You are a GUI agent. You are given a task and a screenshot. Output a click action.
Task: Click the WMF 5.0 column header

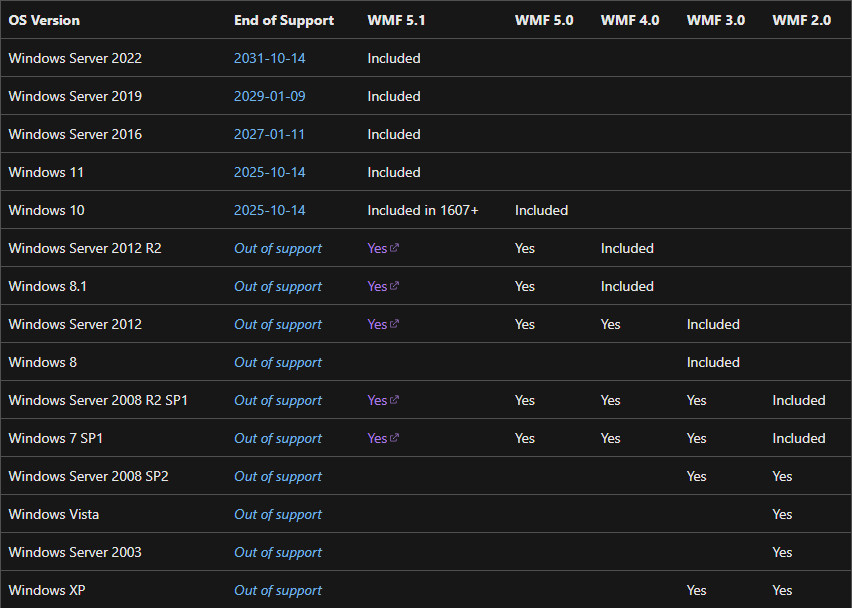point(544,20)
